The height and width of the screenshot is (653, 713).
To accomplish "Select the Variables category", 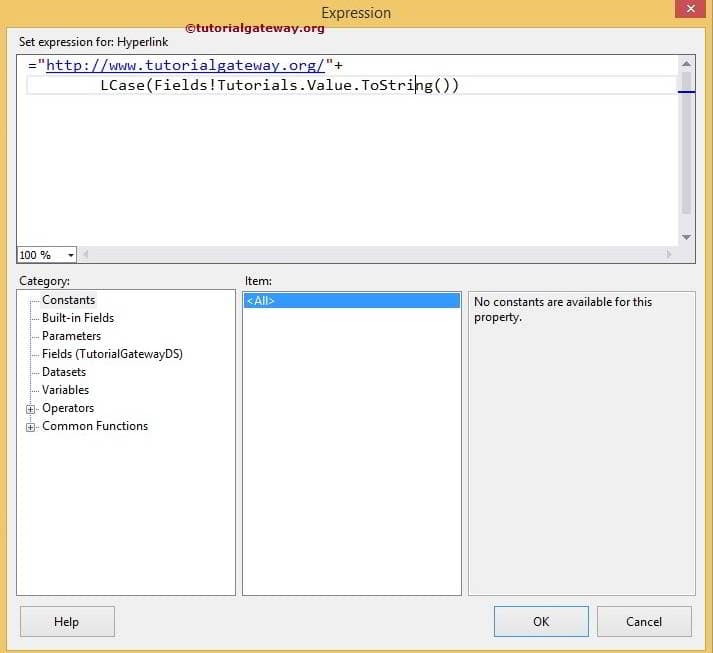I will [65, 390].
